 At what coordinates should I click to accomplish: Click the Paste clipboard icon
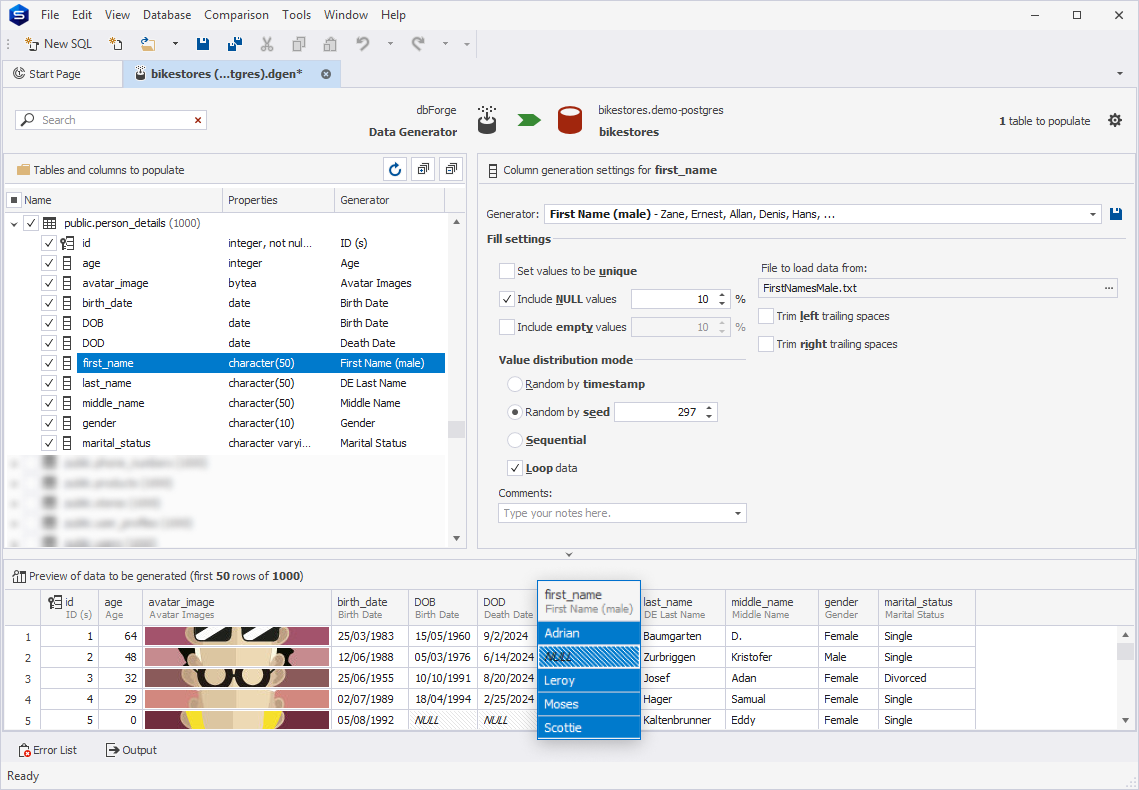[x=330, y=44]
